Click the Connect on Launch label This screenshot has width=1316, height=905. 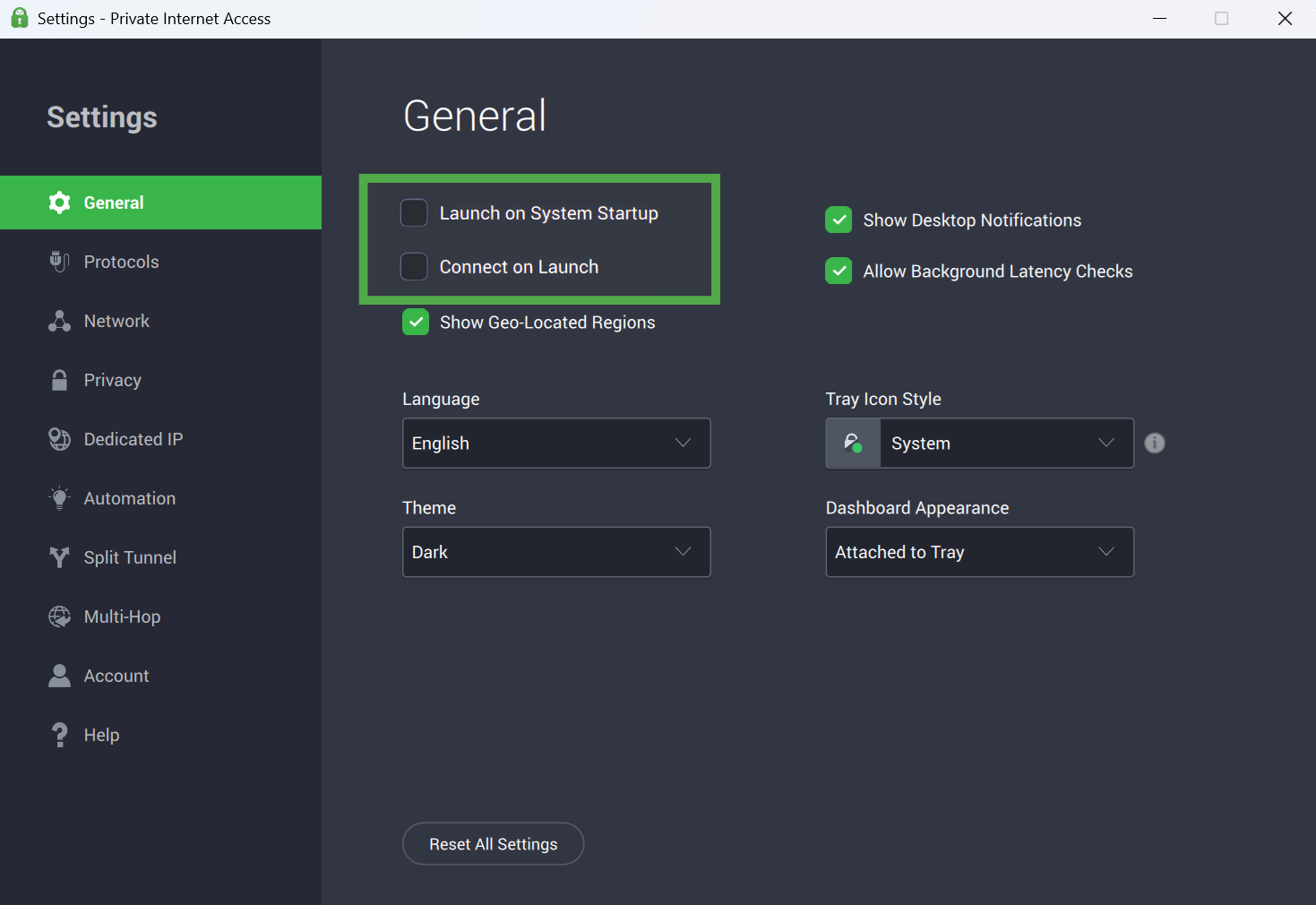(519, 267)
